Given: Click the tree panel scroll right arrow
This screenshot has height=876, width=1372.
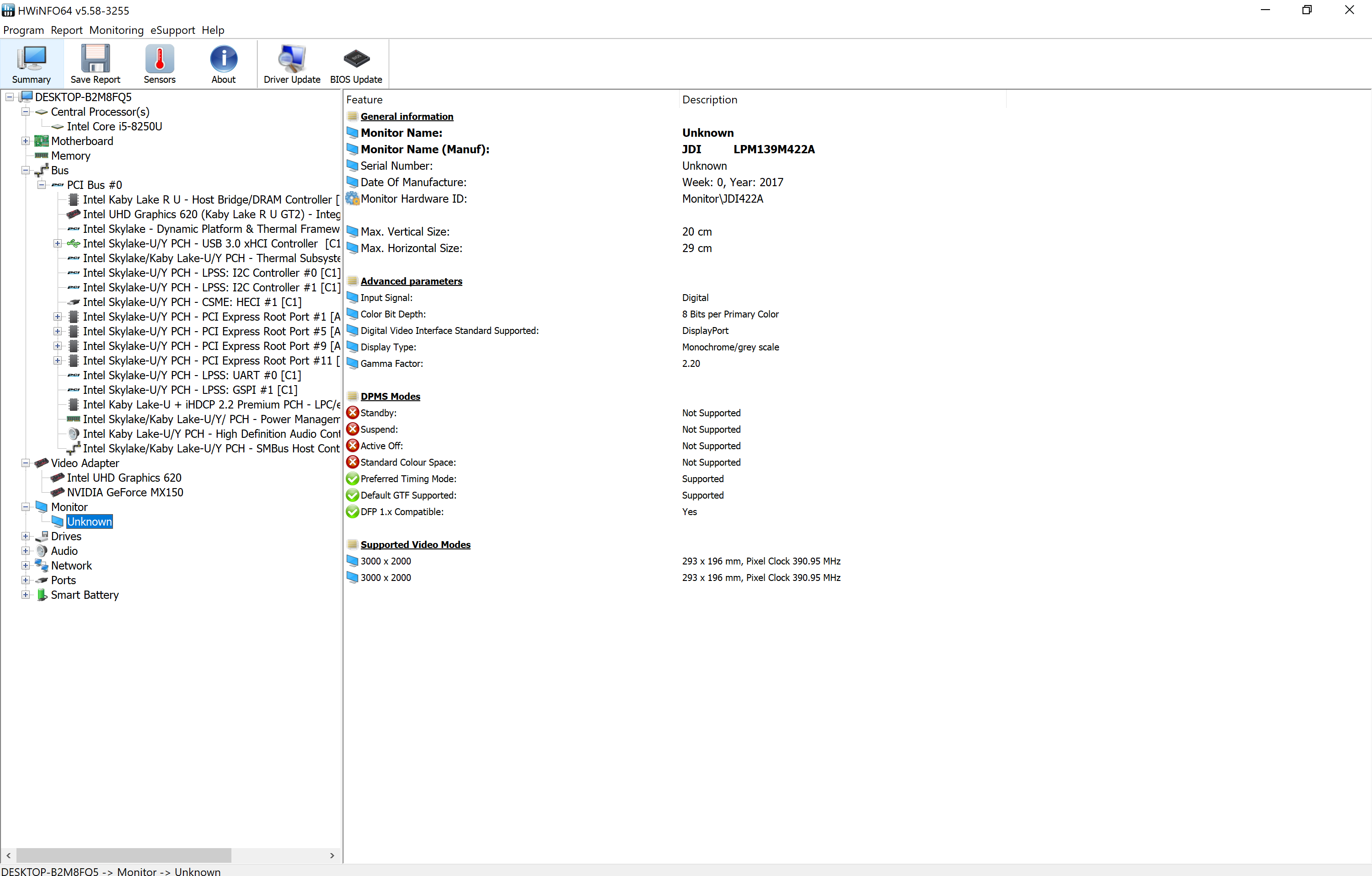Looking at the screenshot, I should (x=332, y=855).
